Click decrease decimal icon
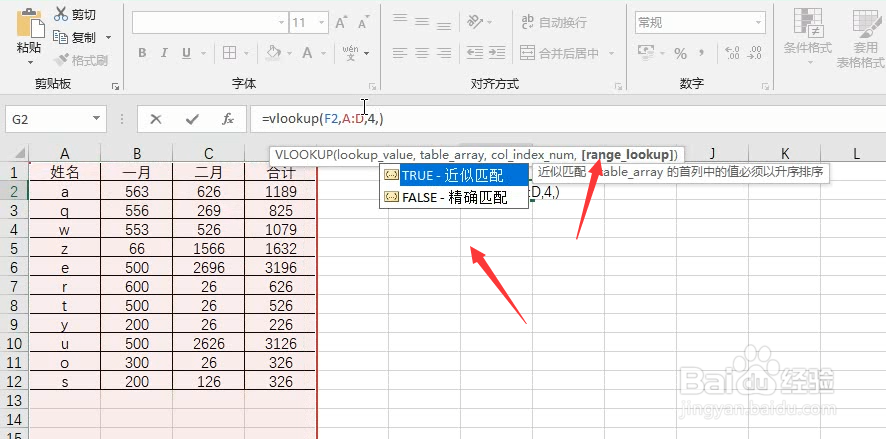Image resolution: width=886 pixels, height=439 pixels. tap(754, 53)
